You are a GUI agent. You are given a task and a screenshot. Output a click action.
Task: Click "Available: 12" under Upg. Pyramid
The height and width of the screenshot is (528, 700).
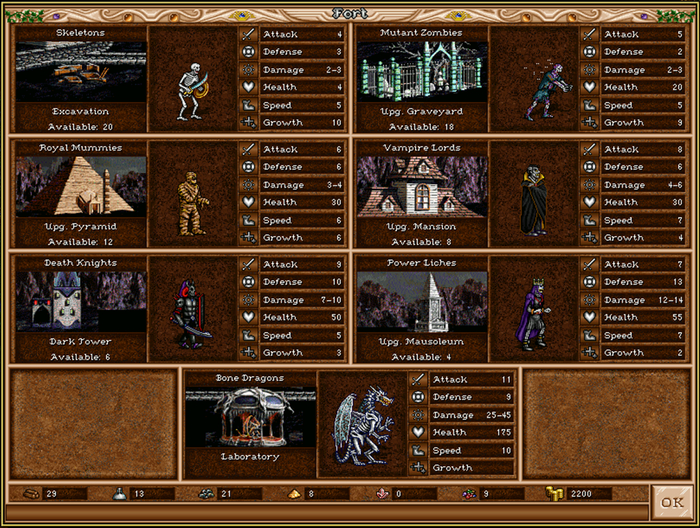click(x=80, y=242)
